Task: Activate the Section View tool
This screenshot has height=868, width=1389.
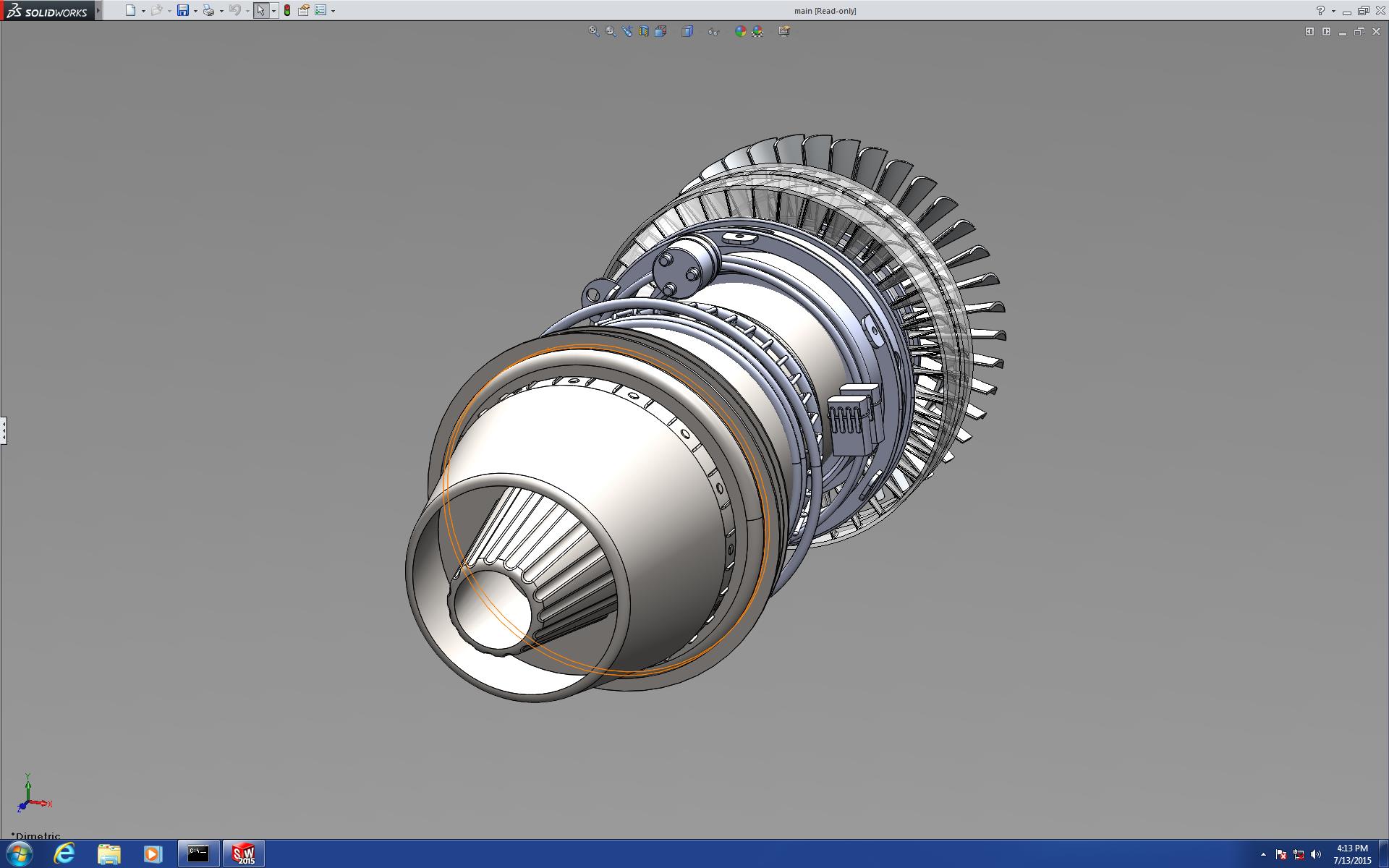Action: click(644, 31)
